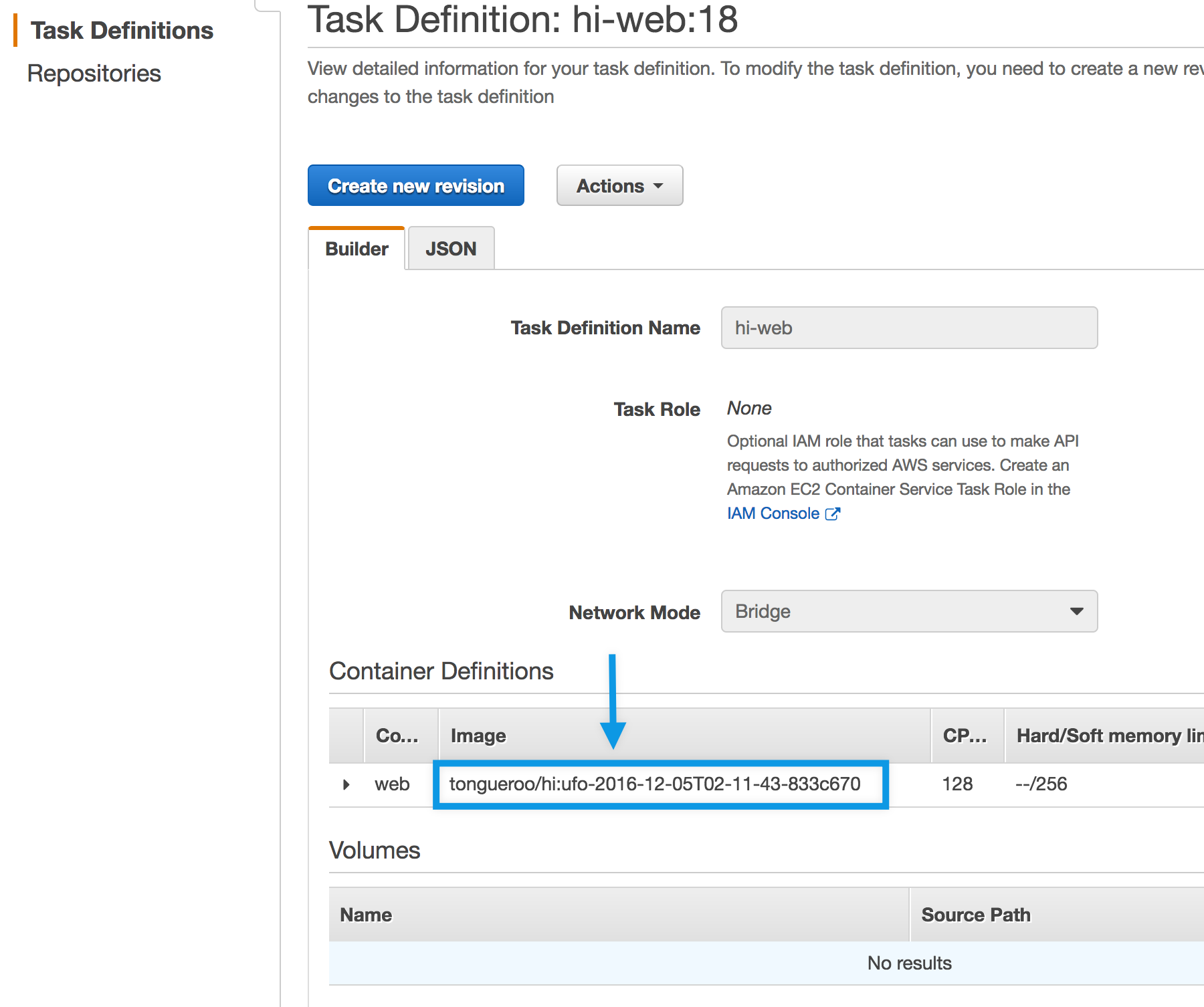Click the Source Path column header

[x=1057, y=915]
